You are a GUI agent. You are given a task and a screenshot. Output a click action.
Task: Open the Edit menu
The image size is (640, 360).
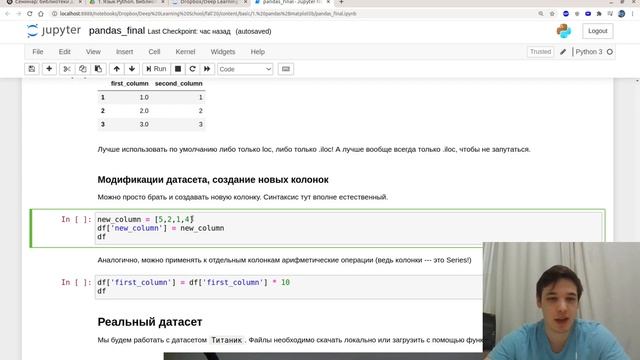tap(64, 52)
